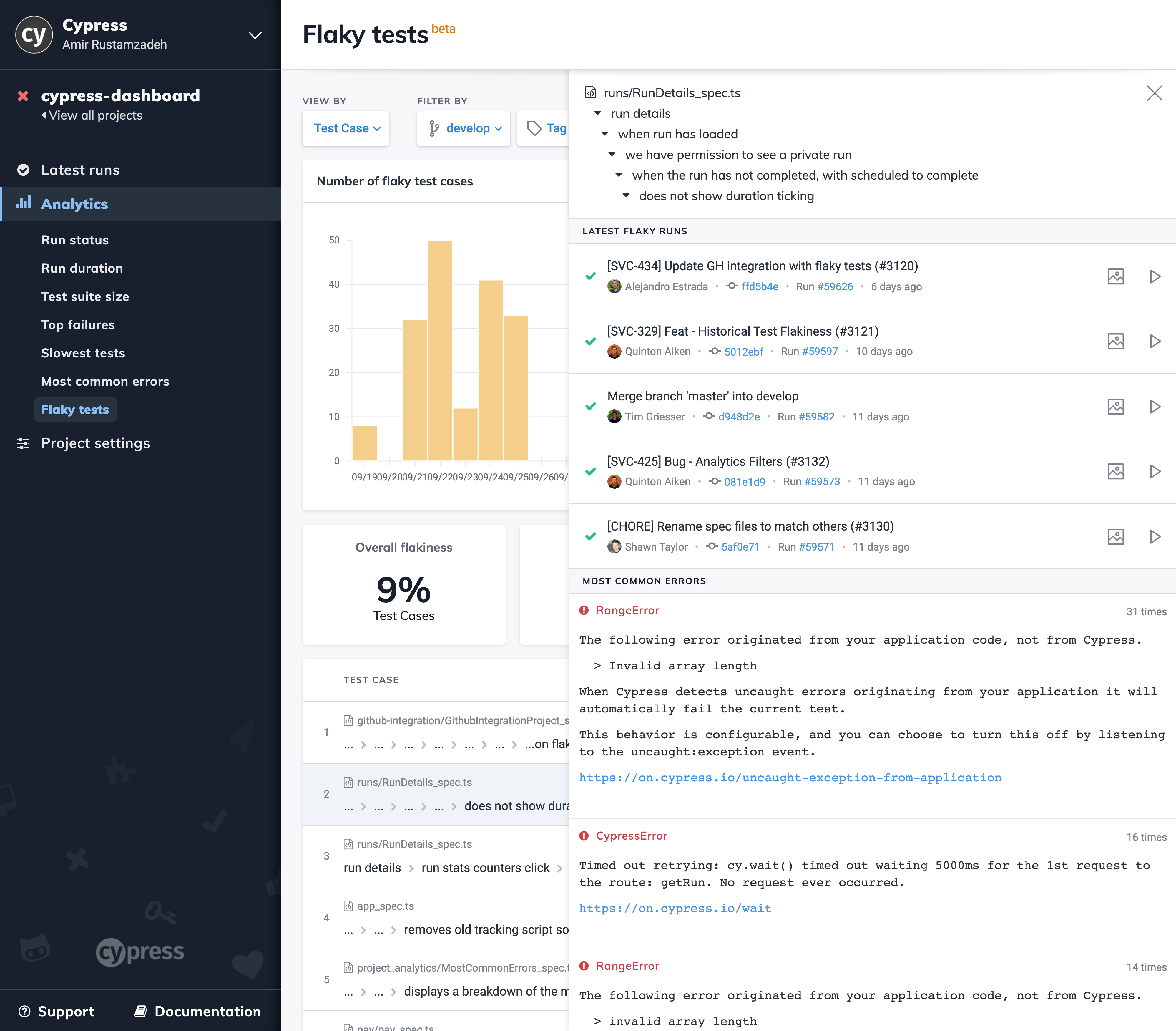Open the develop branch filter dropdown
1176x1031 pixels.
(464, 128)
